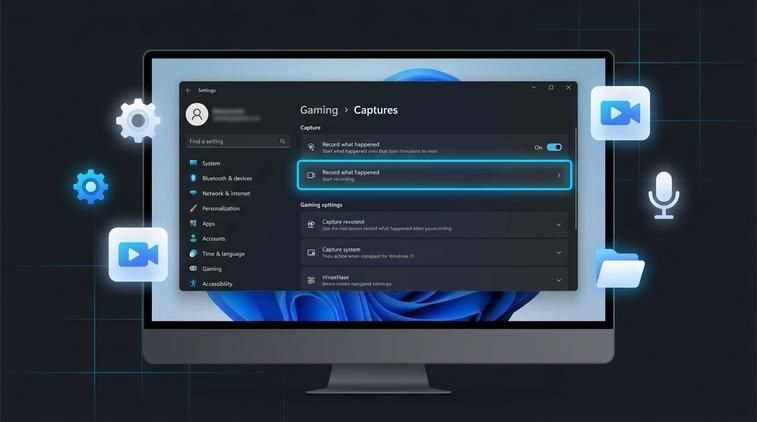
Task: Click the icon beside the On toggle row
Action: tap(311, 147)
